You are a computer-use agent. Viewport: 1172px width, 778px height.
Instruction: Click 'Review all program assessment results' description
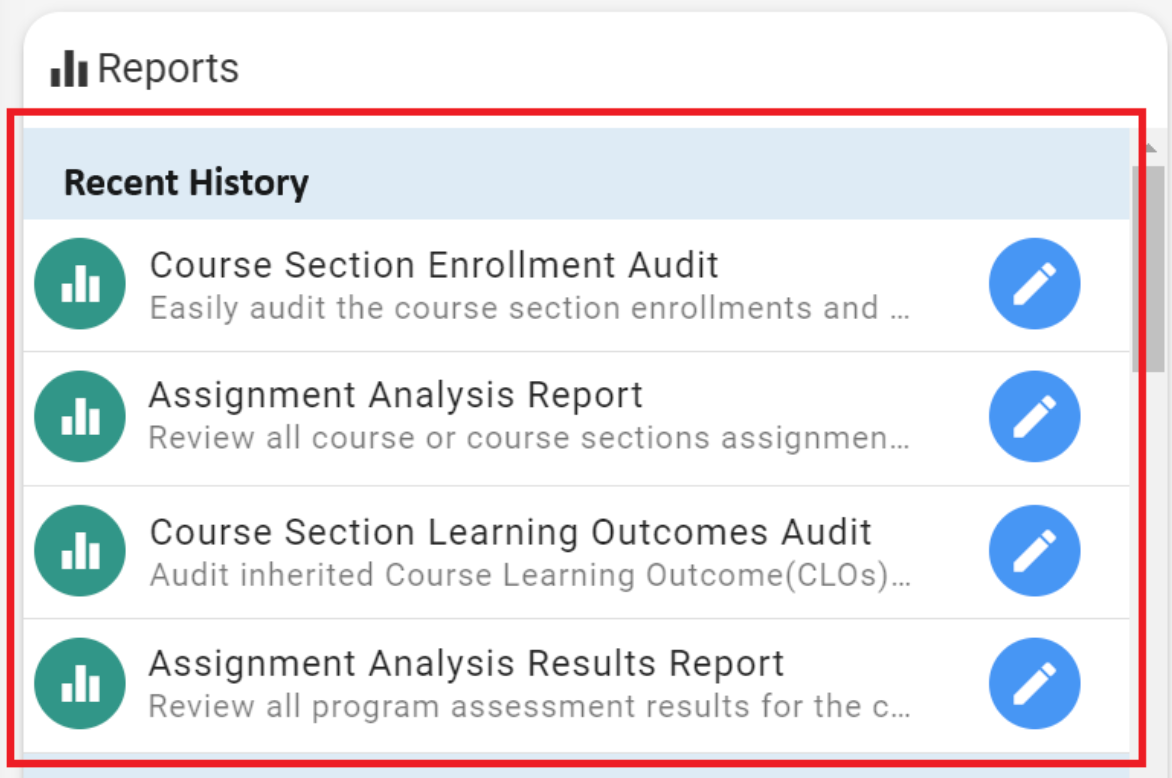[529, 707]
